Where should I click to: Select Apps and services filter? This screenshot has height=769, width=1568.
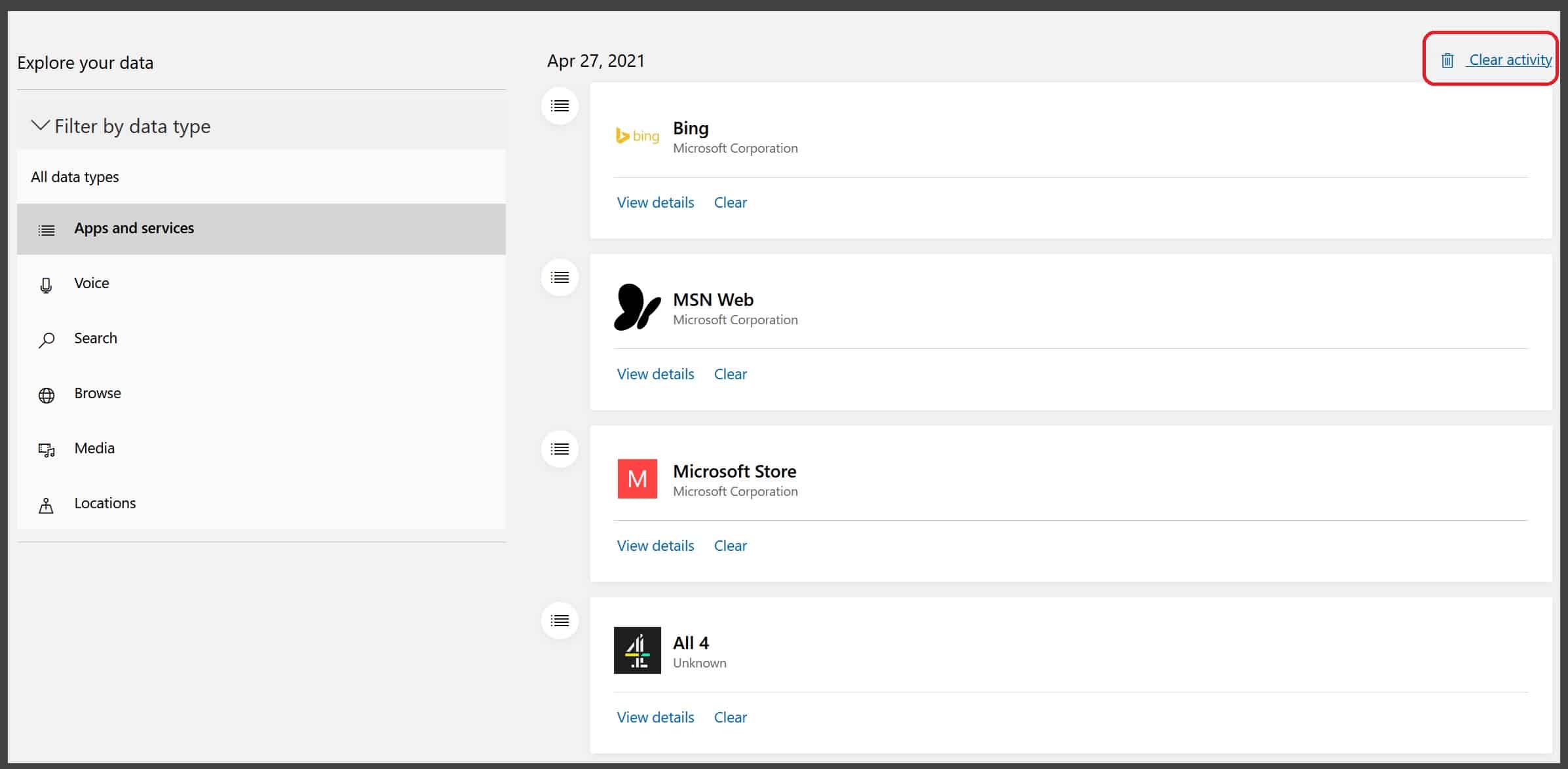261,229
